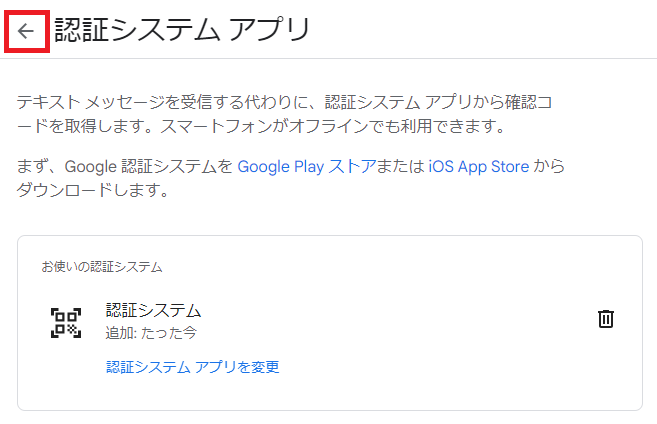The image size is (657, 424).
Task: Click the または word between store links
Action: (x=401, y=167)
